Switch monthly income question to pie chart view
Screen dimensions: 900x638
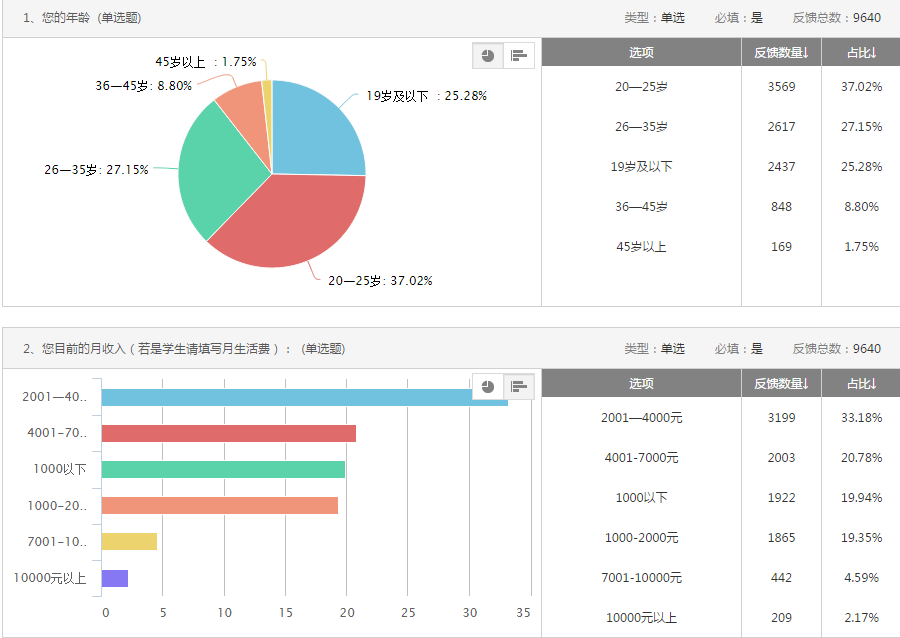(x=487, y=387)
